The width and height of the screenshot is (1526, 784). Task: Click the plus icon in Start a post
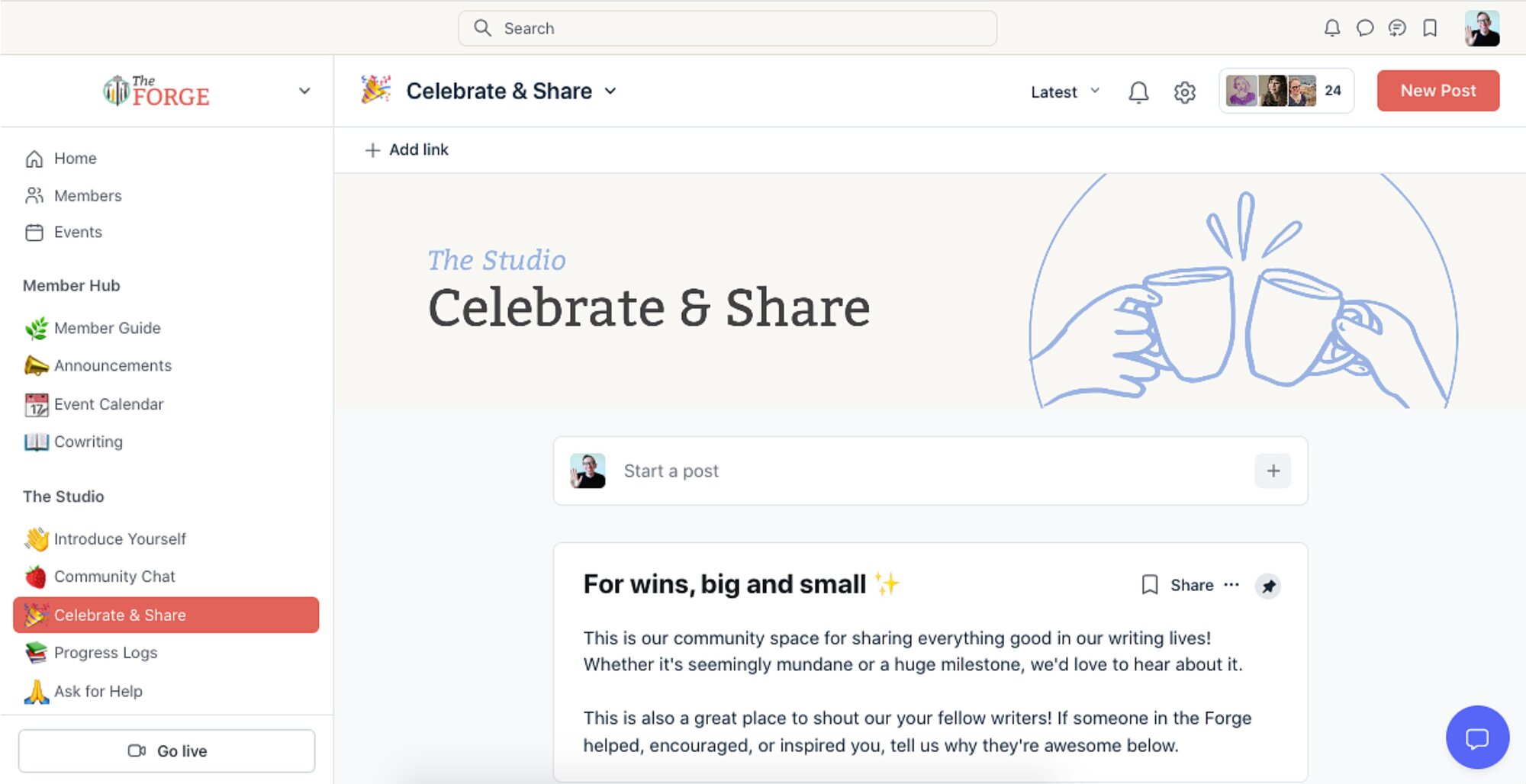click(1273, 471)
